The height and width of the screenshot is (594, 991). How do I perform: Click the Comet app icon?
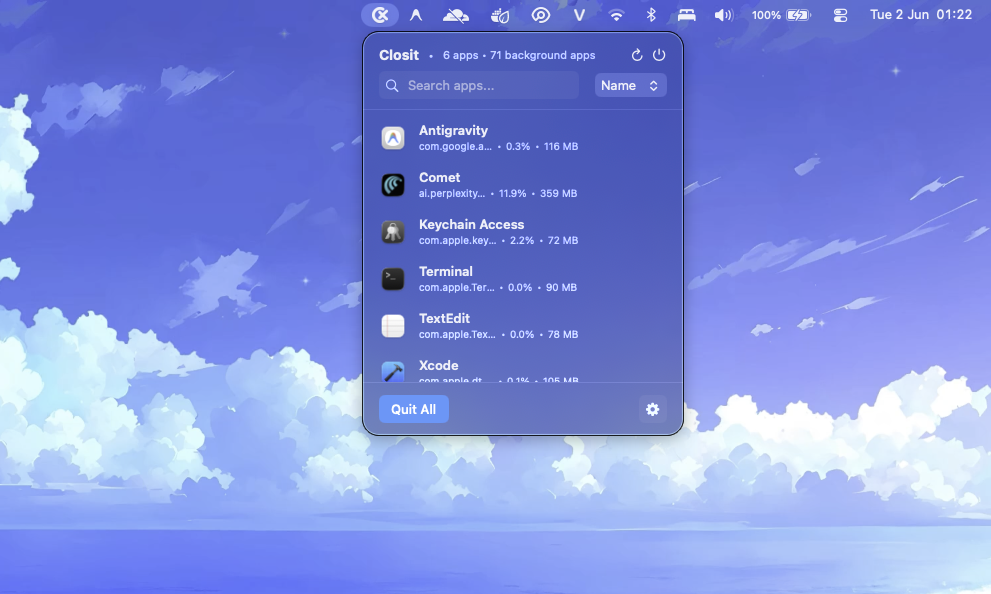[392, 185]
